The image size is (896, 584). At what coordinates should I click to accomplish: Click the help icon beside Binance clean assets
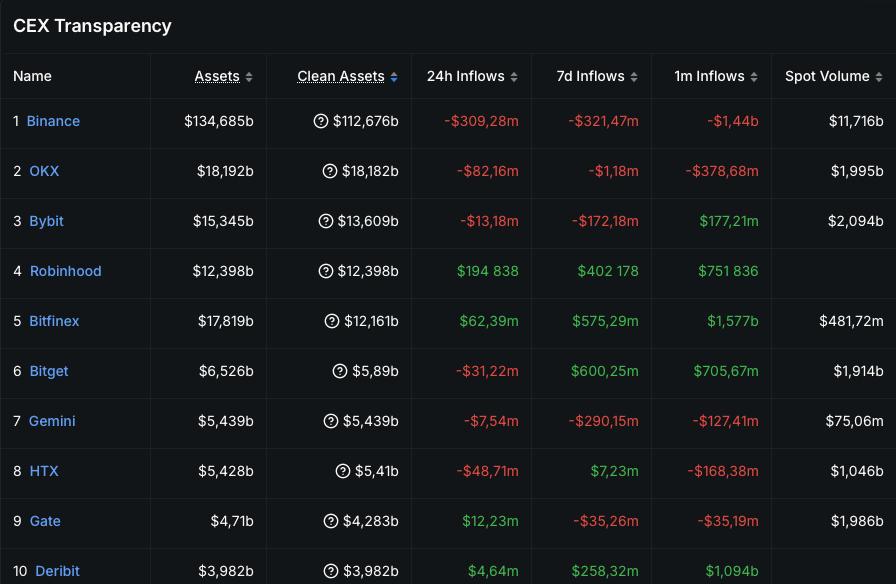click(321, 121)
